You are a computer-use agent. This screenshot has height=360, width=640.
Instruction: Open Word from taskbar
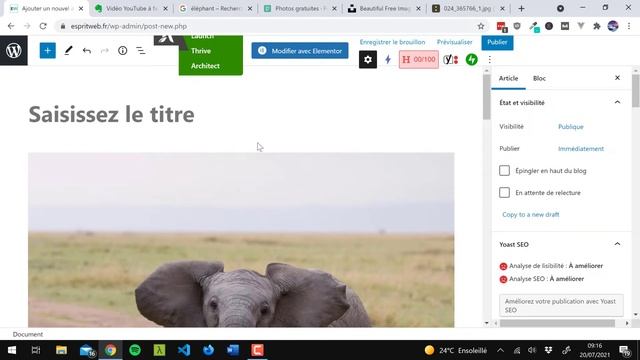click(x=233, y=350)
